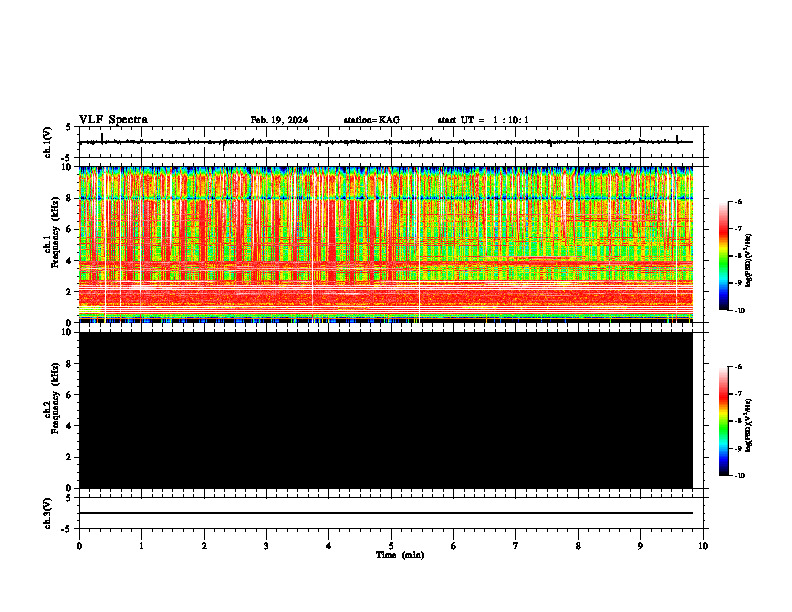Click the 'station=KAG' header label

click(x=372, y=120)
